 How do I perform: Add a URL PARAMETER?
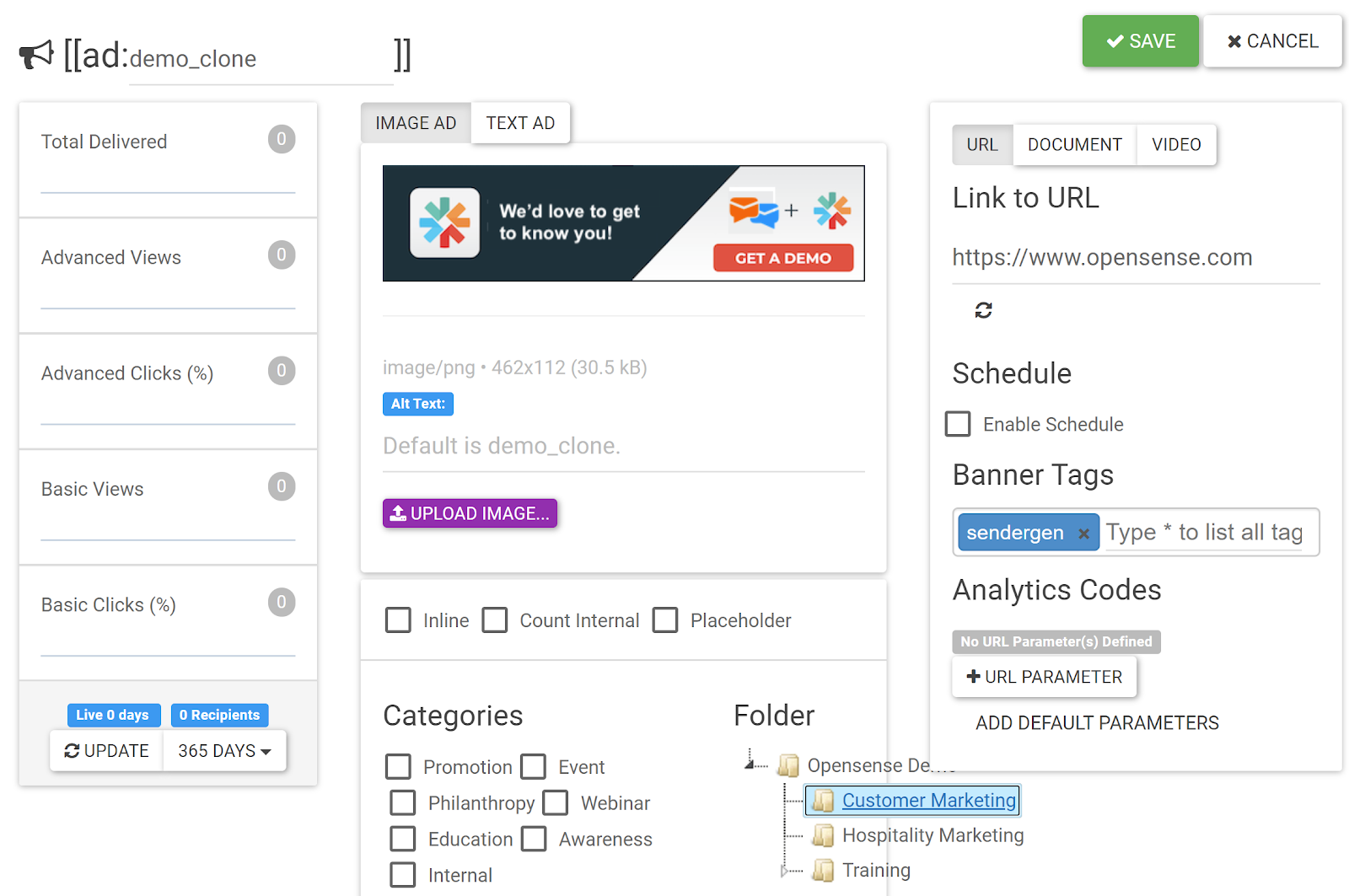(x=1044, y=677)
